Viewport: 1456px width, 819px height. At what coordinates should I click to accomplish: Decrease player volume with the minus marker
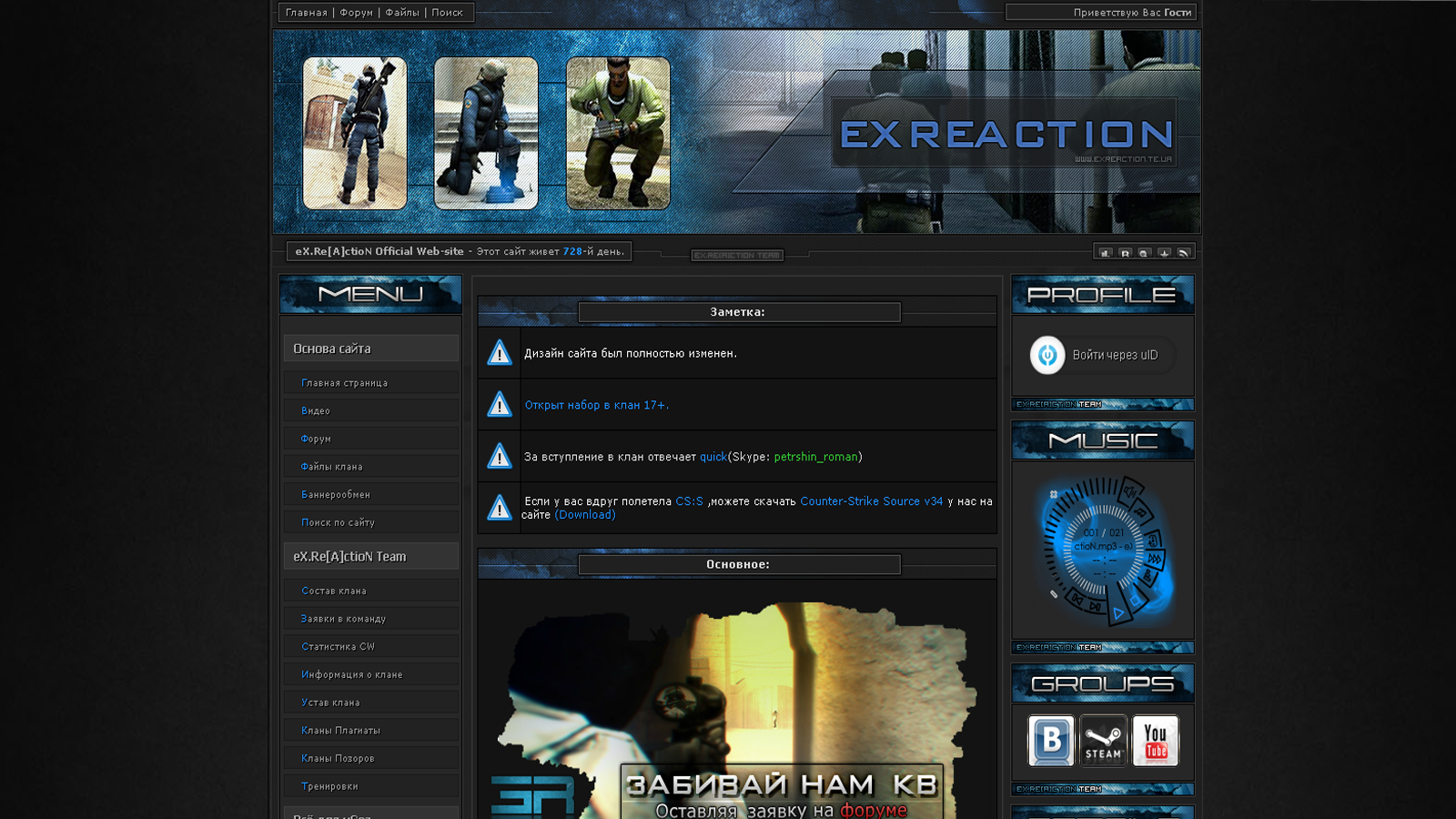(1054, 594)
